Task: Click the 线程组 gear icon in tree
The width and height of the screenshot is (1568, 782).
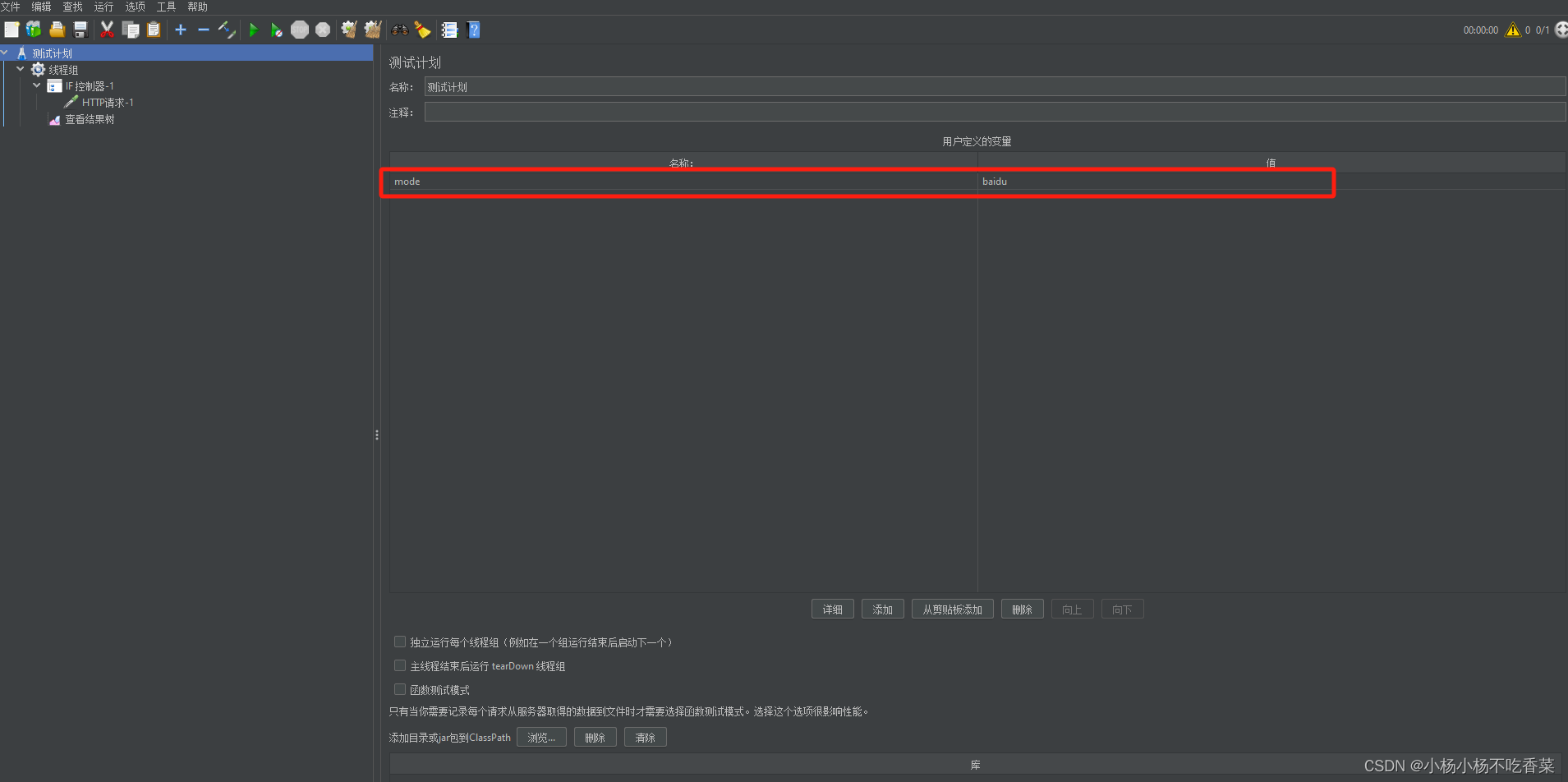Action: [38, 70]
